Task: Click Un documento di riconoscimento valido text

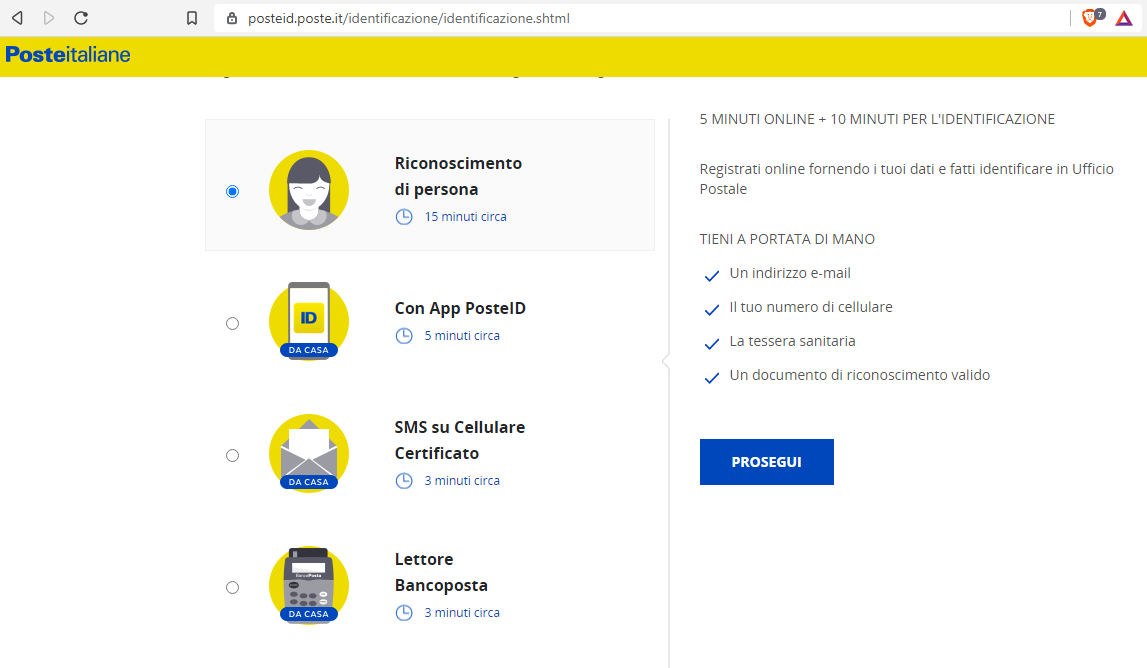Action: click(860, 375)
